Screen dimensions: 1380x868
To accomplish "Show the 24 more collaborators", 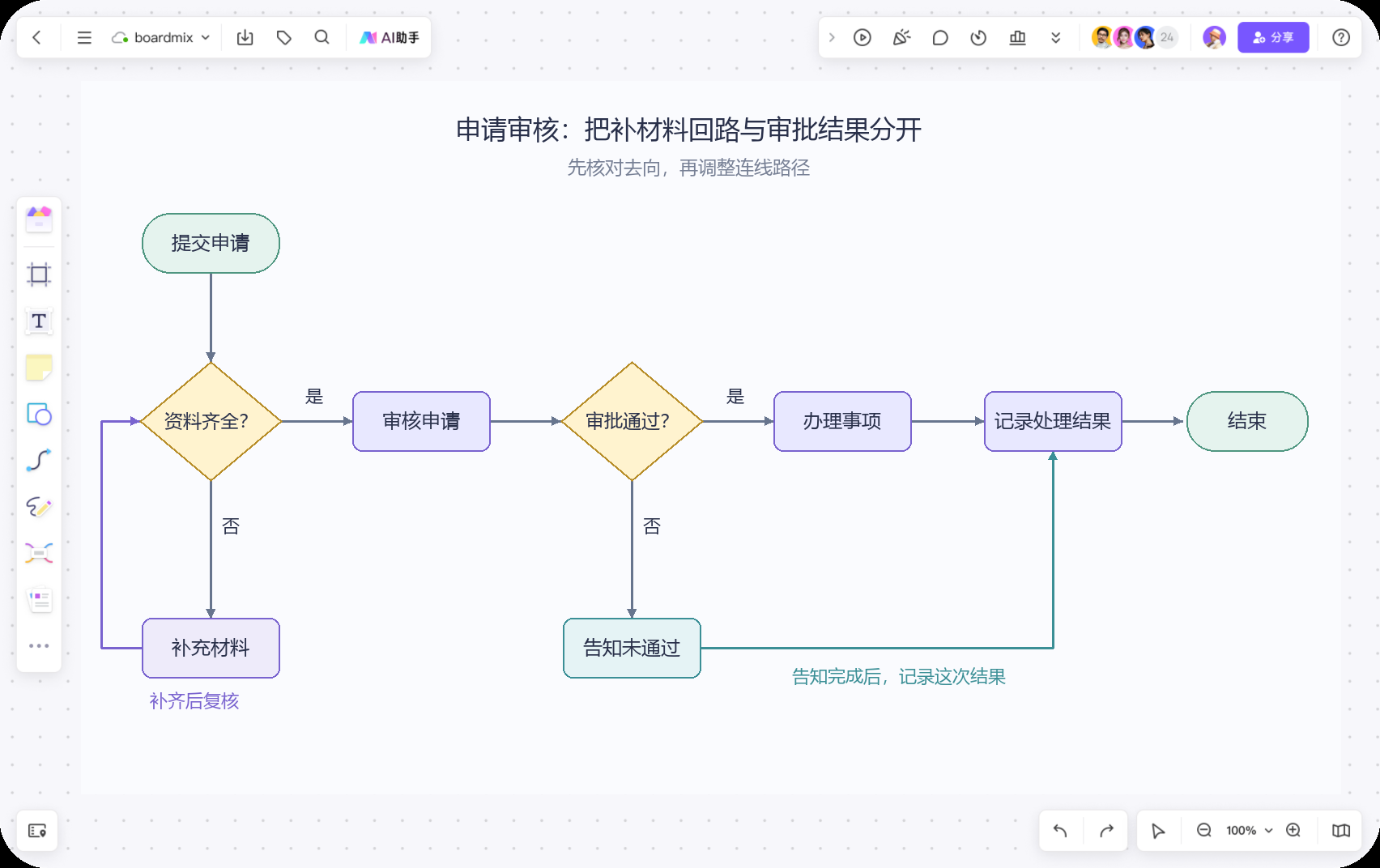I will click(x=1167, y=37).
